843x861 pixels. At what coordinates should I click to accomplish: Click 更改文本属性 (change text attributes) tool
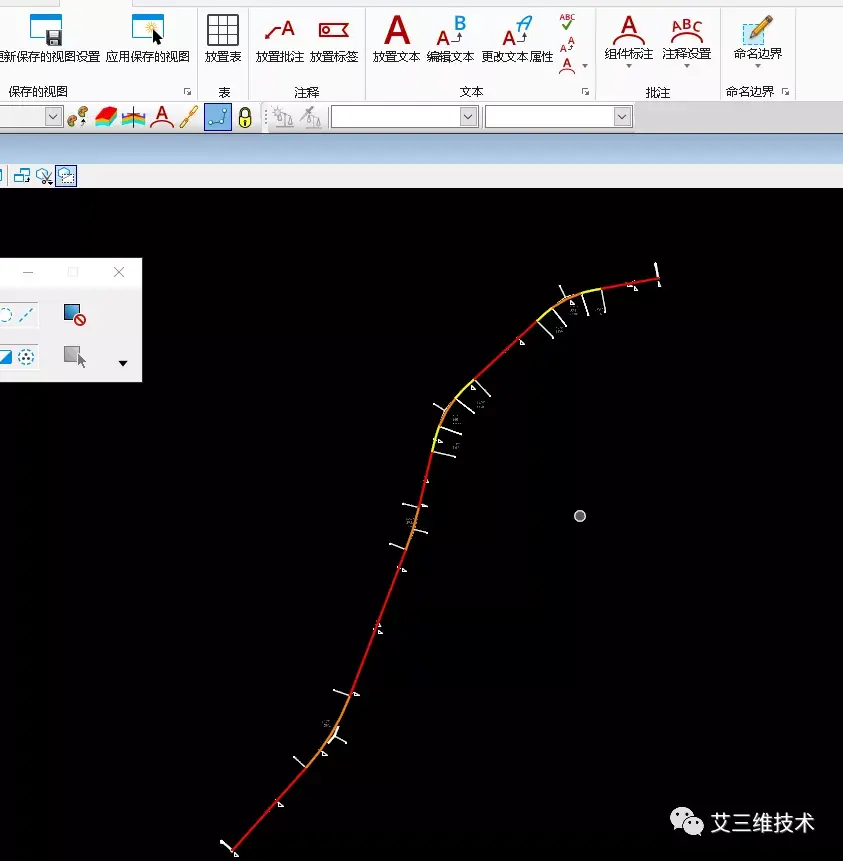517,39
